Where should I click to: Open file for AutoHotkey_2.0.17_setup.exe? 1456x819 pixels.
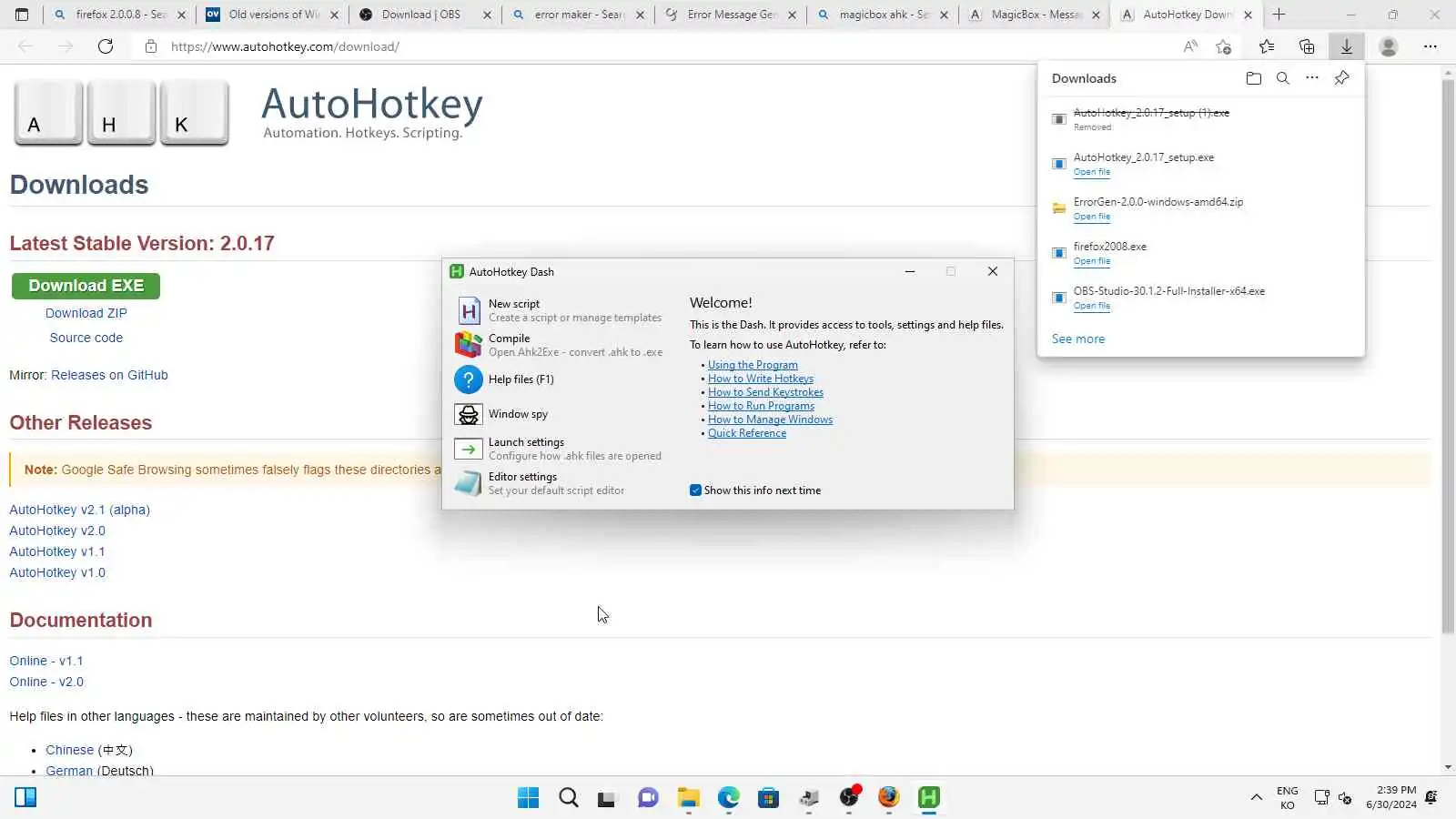click(1092, 172)
